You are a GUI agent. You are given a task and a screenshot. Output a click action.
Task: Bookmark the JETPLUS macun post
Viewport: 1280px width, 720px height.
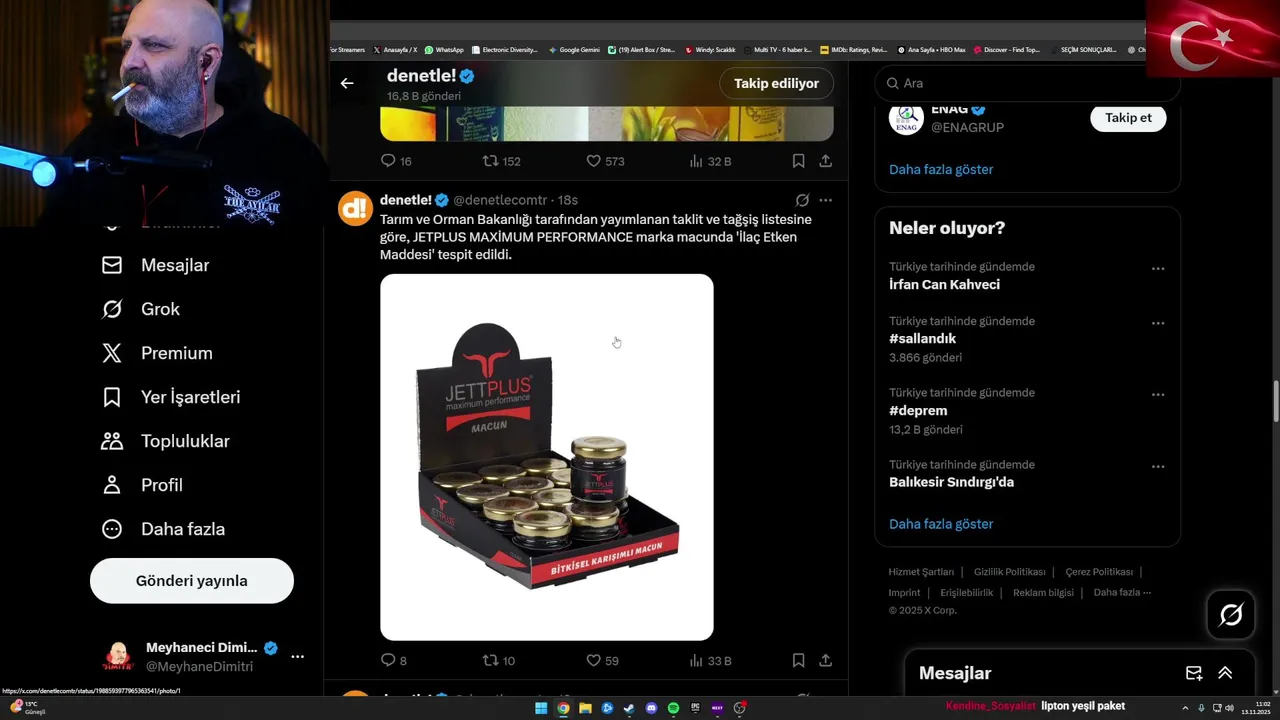pos(798,660)
